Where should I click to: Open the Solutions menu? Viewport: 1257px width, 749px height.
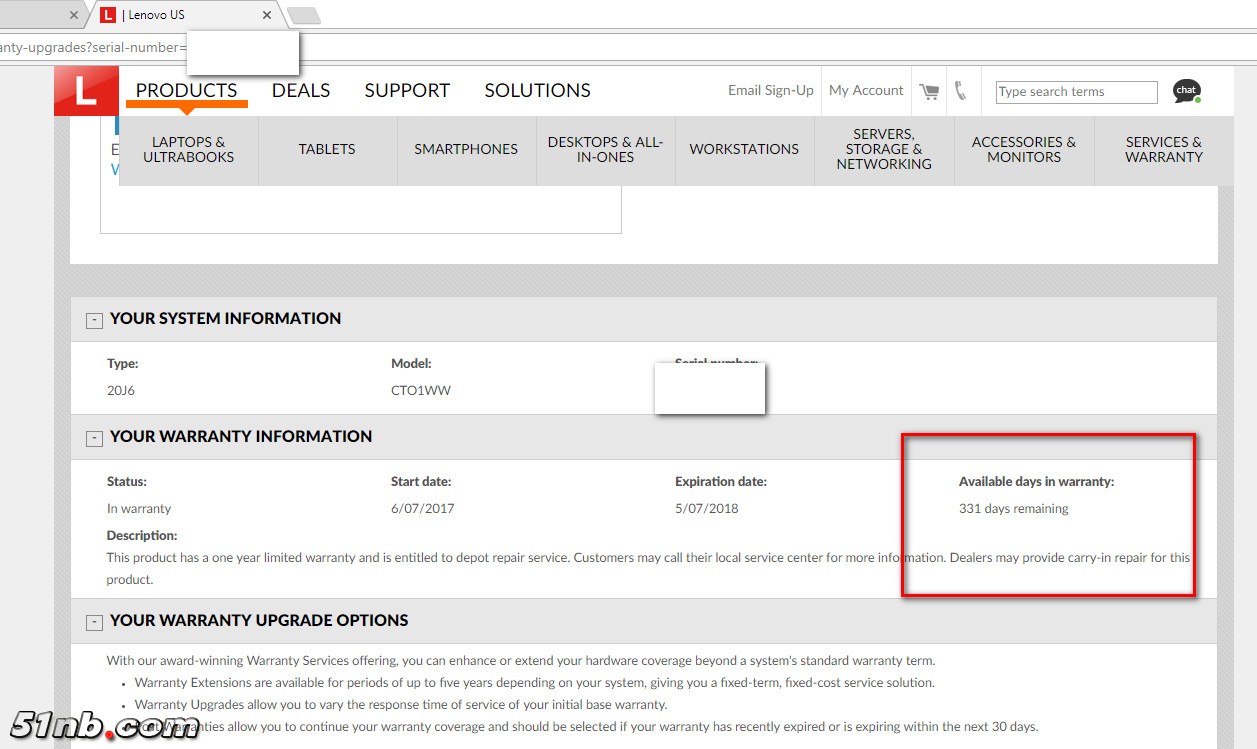[537, 90]
